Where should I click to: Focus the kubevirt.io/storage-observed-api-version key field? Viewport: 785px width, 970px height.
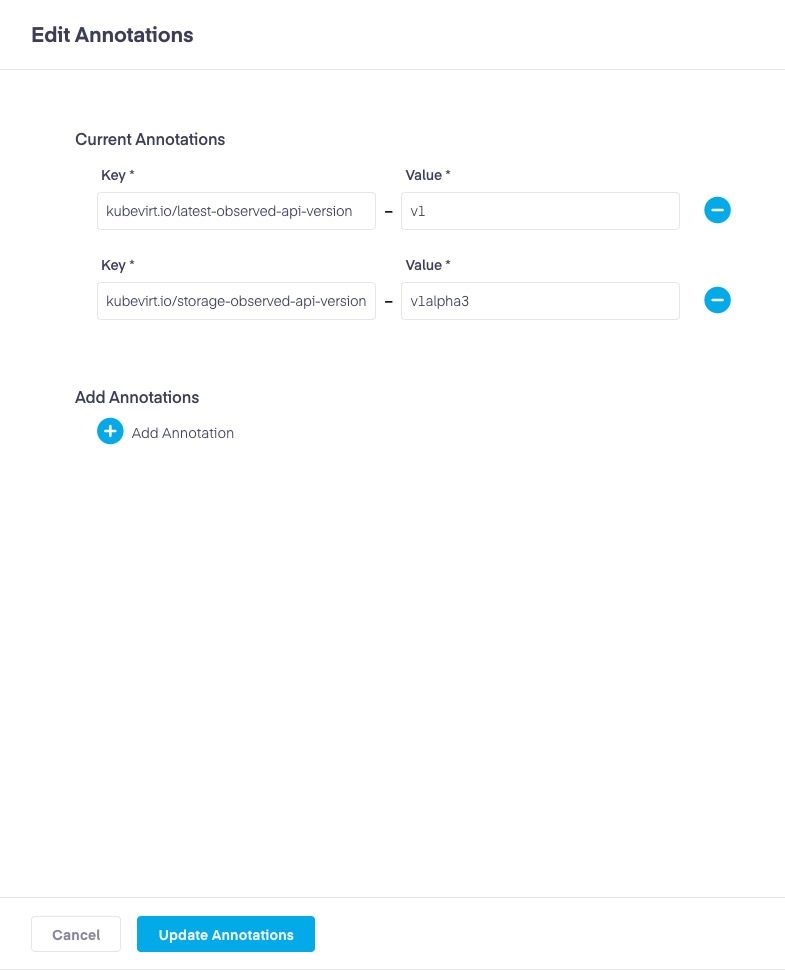(236, 301)
